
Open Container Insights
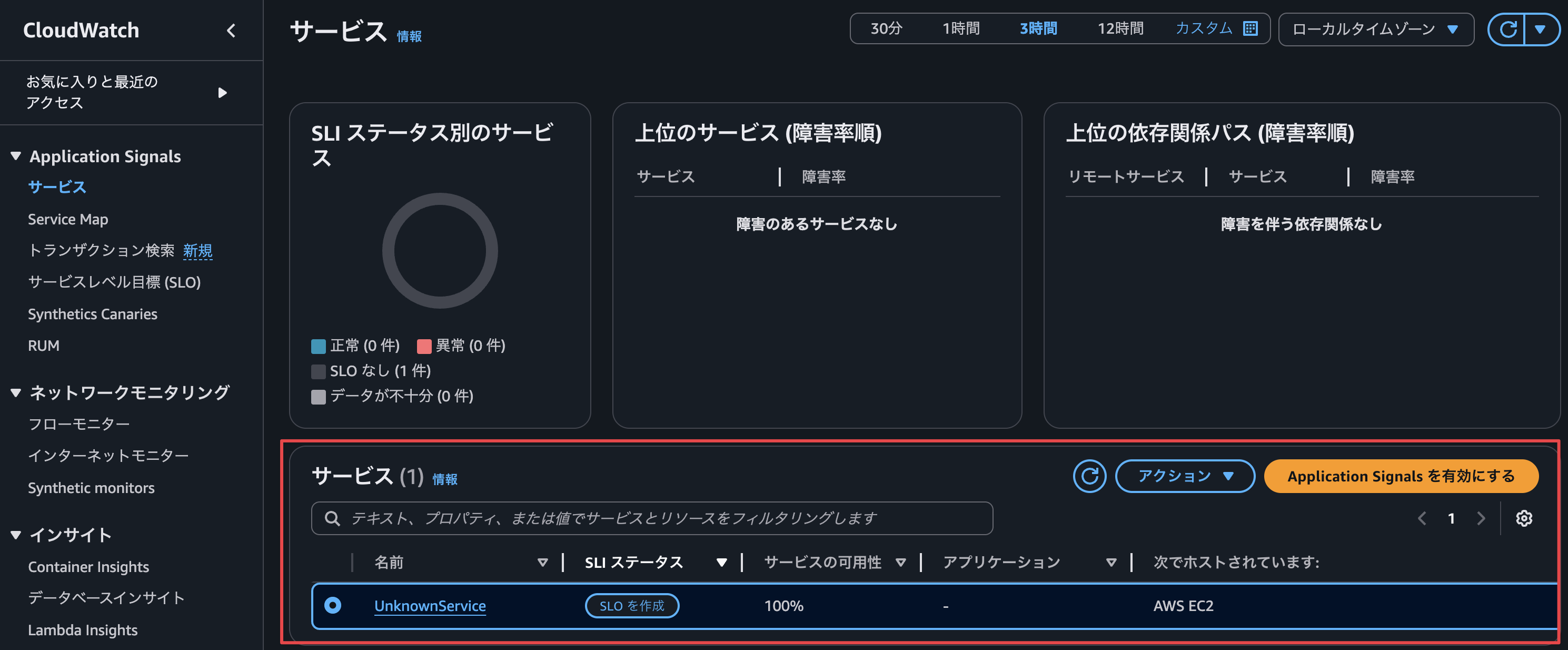pos(88,567)
